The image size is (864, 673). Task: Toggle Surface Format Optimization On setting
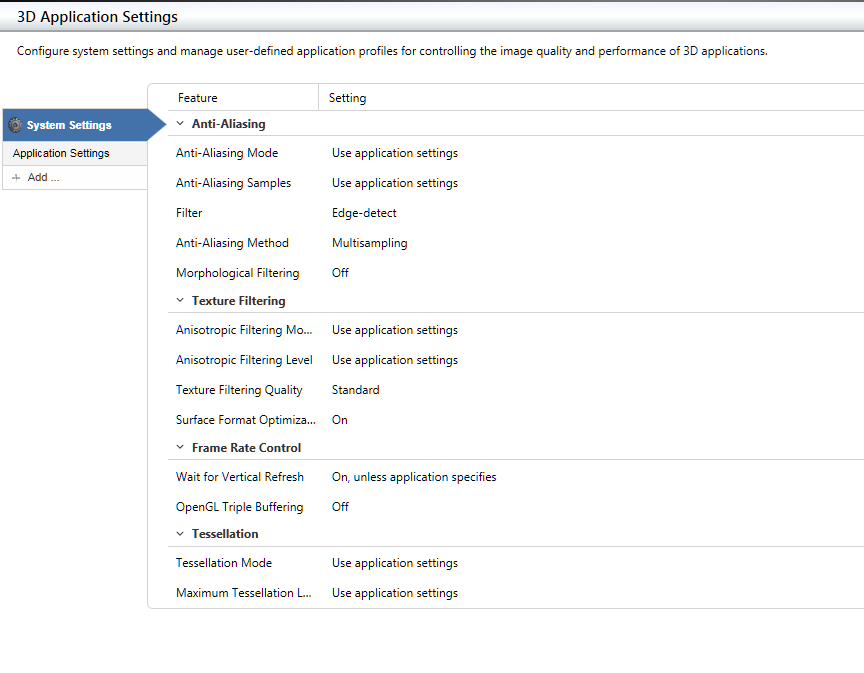pos(340,420)
